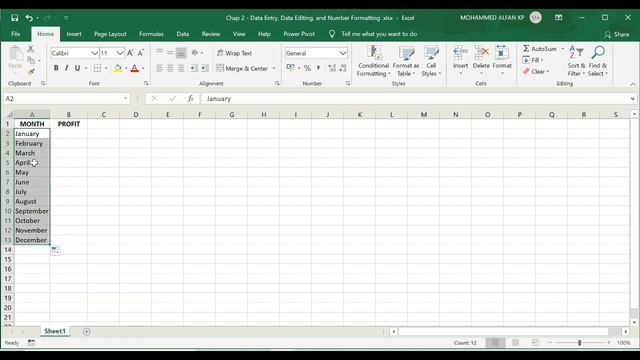Image resolution: width=640 pixels, height=360 pixels.
Task: Open the General number format dropdown
Action: pos(343,53)
